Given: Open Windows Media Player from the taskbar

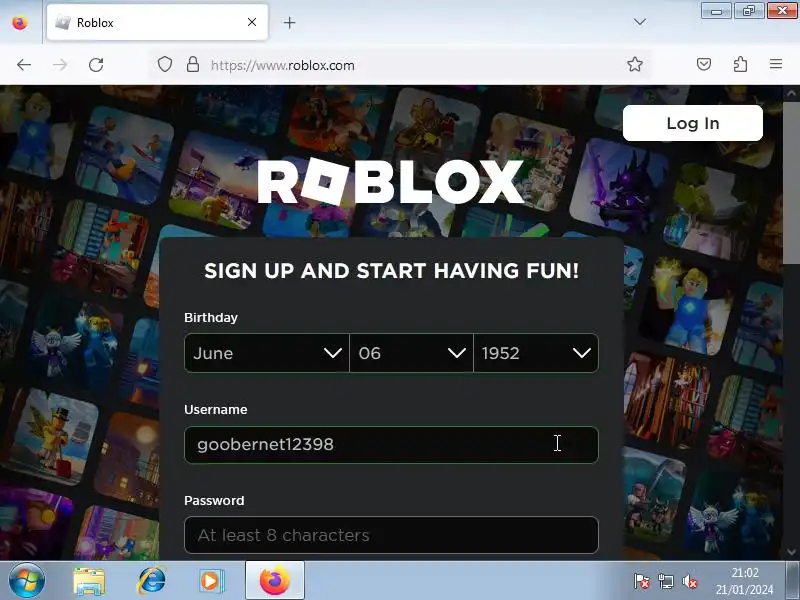Looking at the screenshot, I should click(x=211, y=581).
